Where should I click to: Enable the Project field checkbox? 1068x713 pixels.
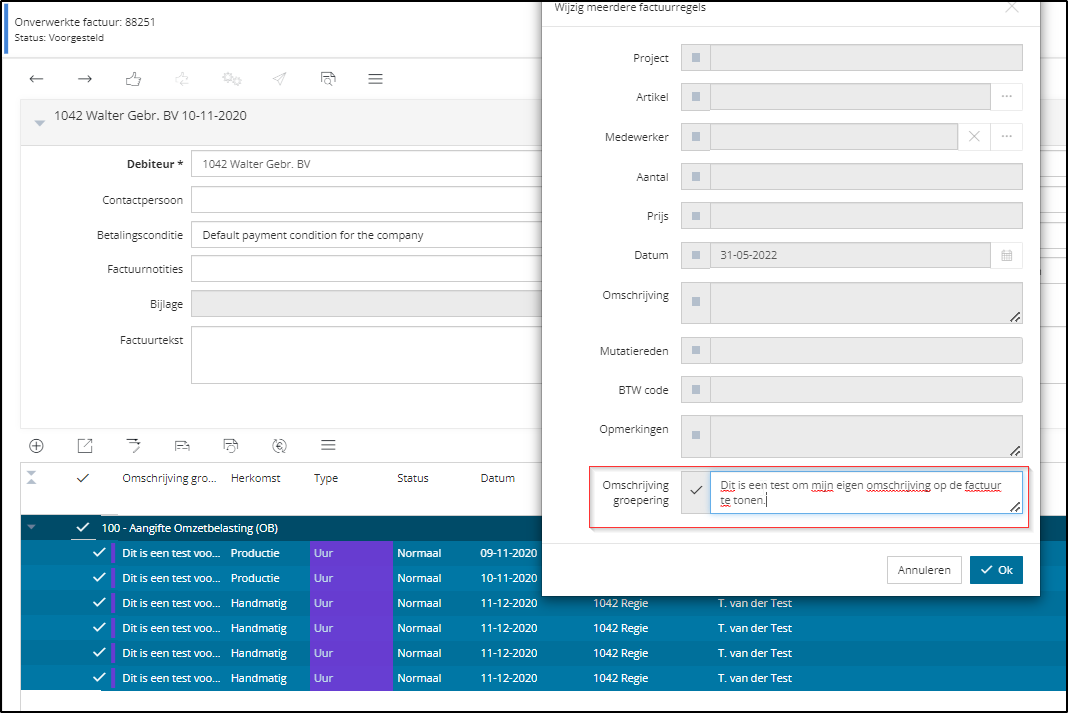point(695,58)
